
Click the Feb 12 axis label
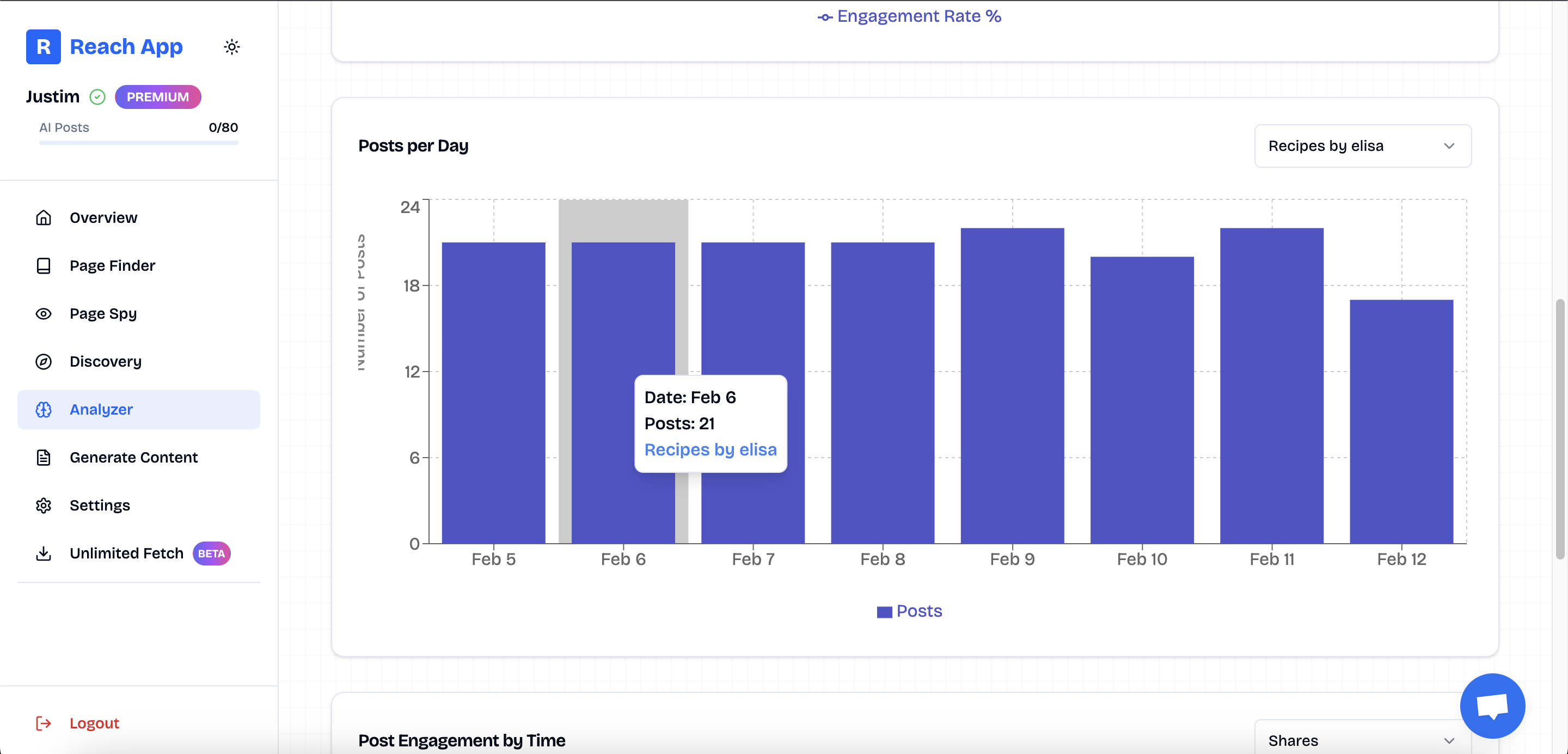[1401, 559]
